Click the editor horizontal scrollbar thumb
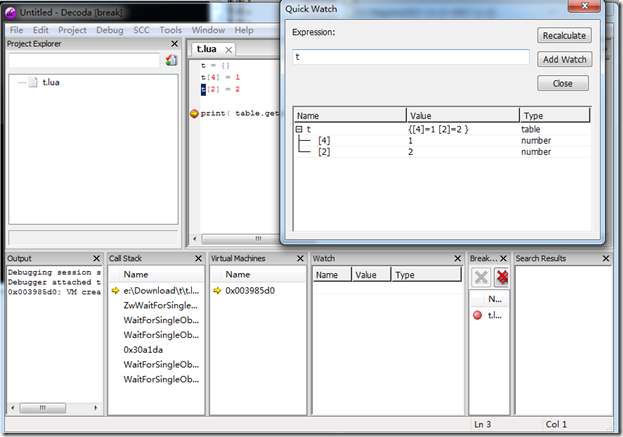 point(242,239)
